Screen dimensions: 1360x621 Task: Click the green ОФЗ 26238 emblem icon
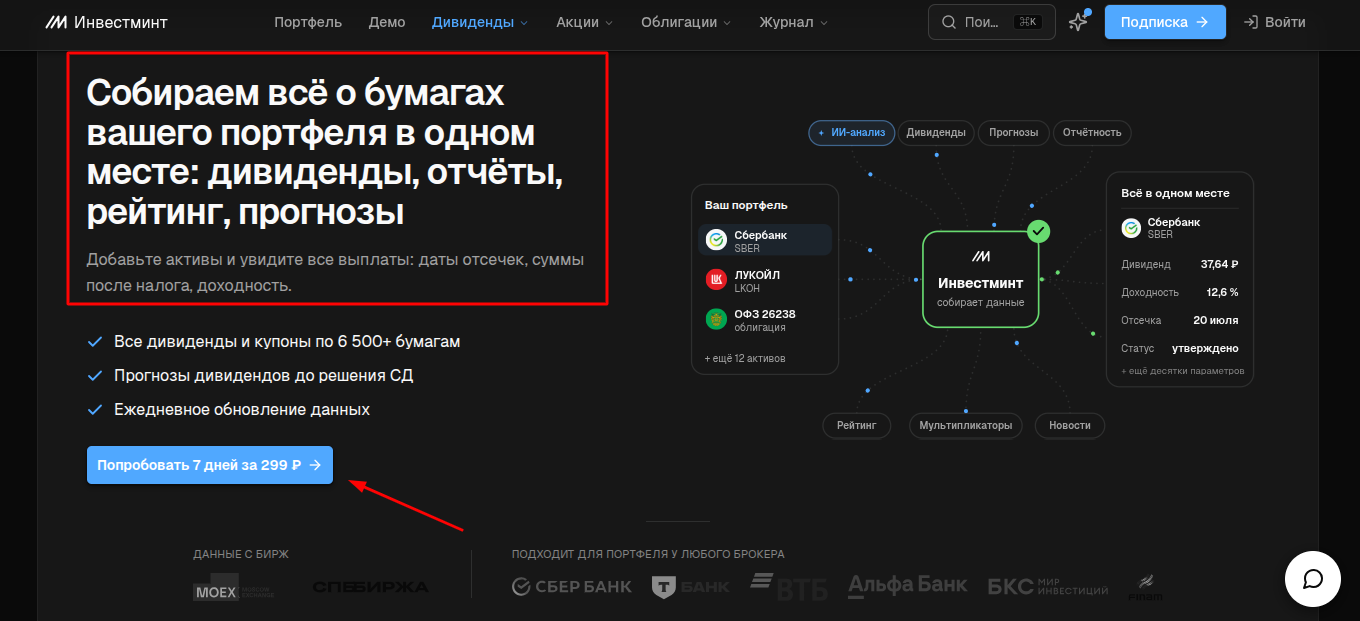pos(716,320)
